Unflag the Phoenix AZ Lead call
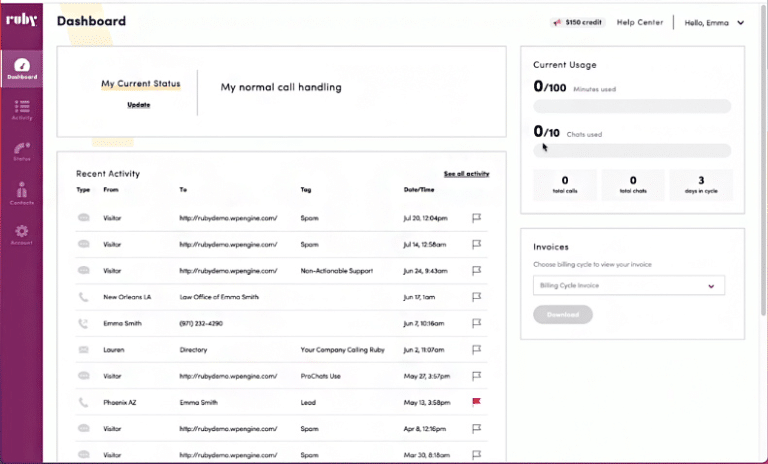768x464 pixels. [x=476, y=402]
